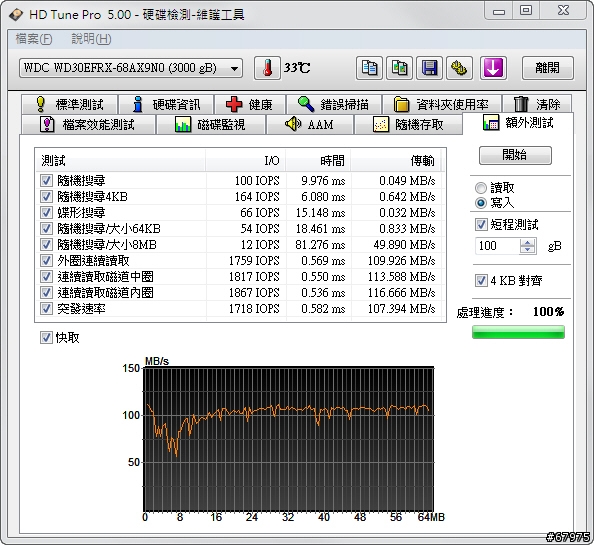Click the copy text to clipboard icon
Screen dimensions: 594x545
[x=369, y=68]
